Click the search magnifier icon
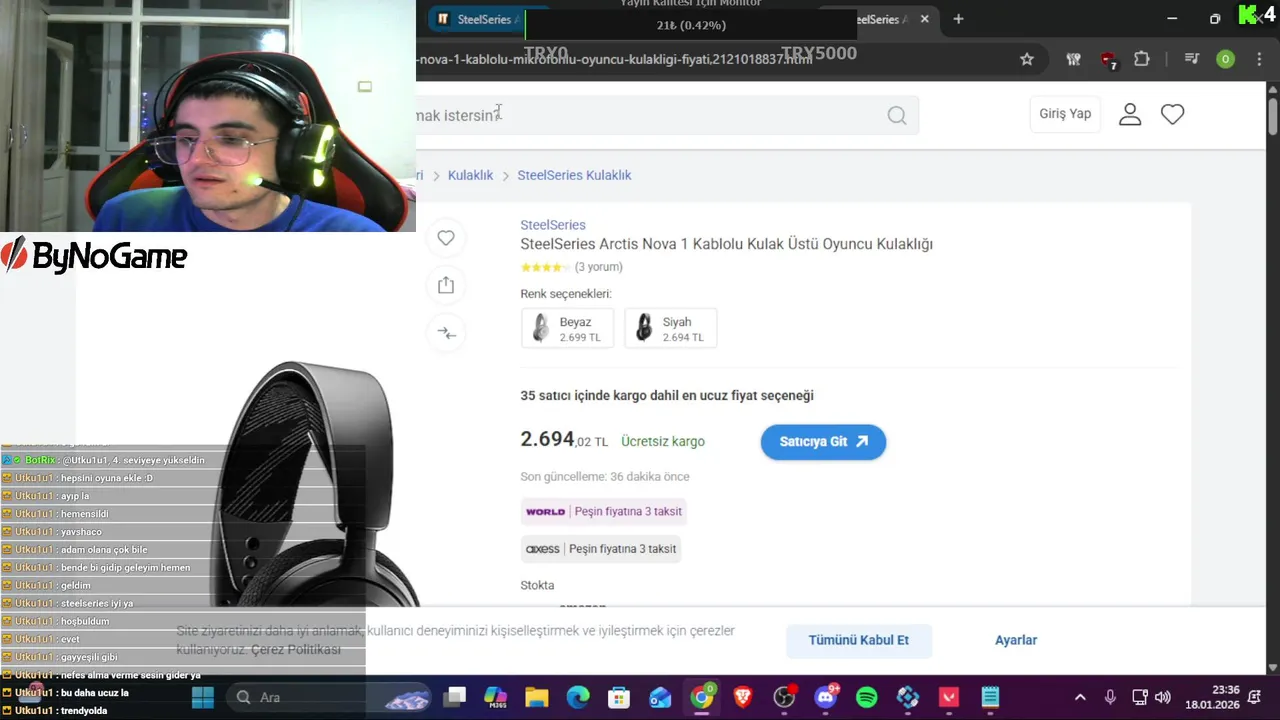Viewport: 1280px width, 720px height. coord(897,116)
